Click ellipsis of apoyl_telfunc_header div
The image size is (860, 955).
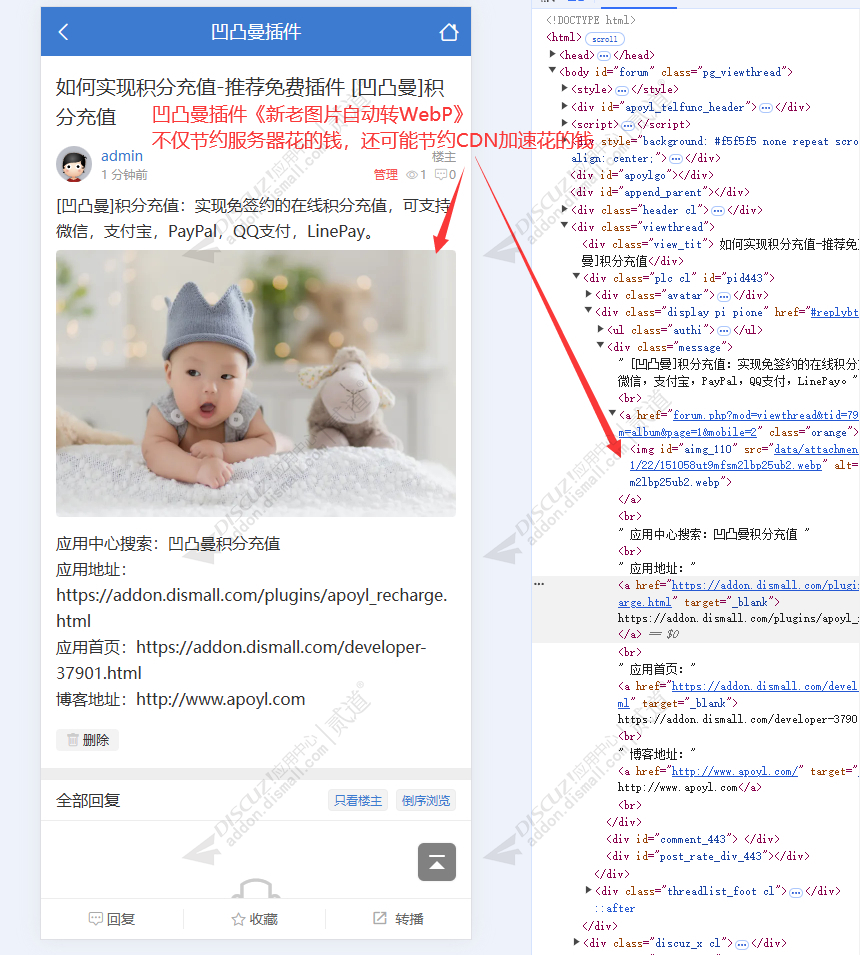766,108
